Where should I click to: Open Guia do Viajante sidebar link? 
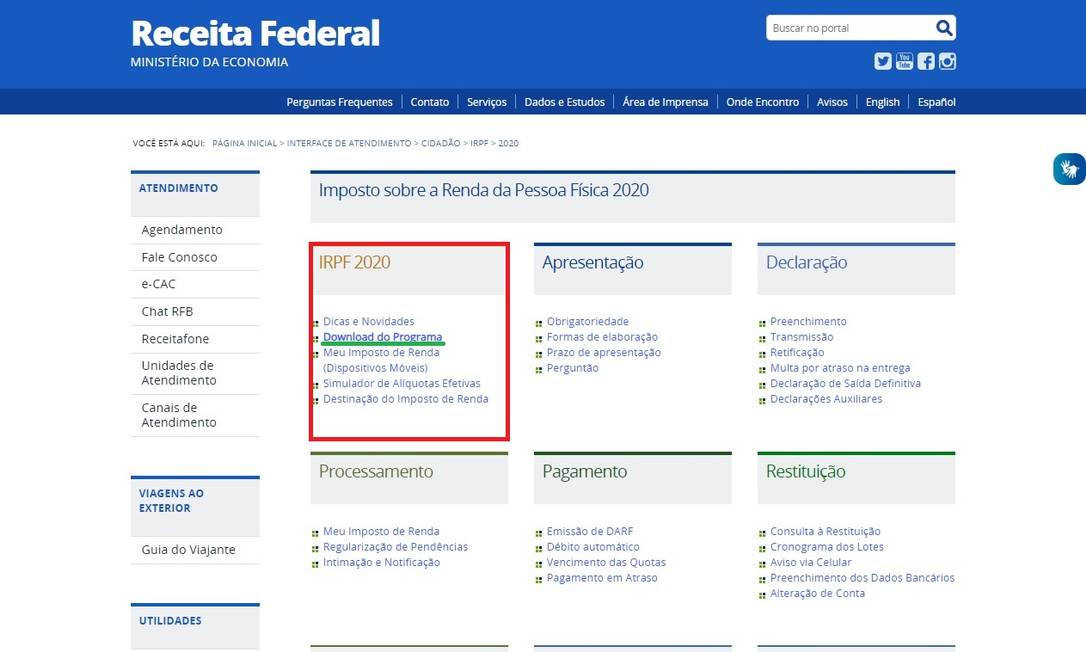pyautogui.click(x=188, y=550)
